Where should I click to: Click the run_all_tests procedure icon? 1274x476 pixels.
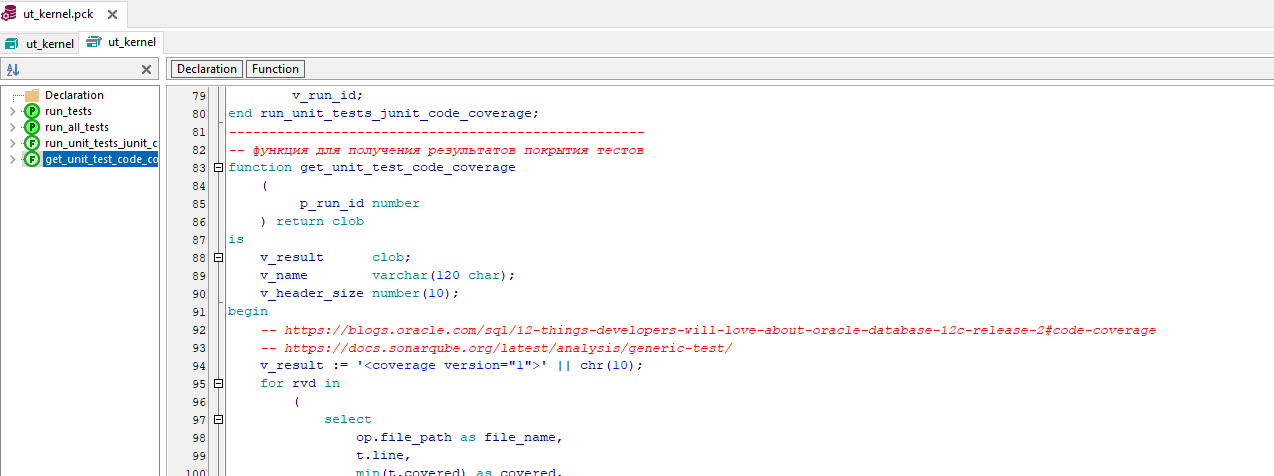(x=32, y=127)
